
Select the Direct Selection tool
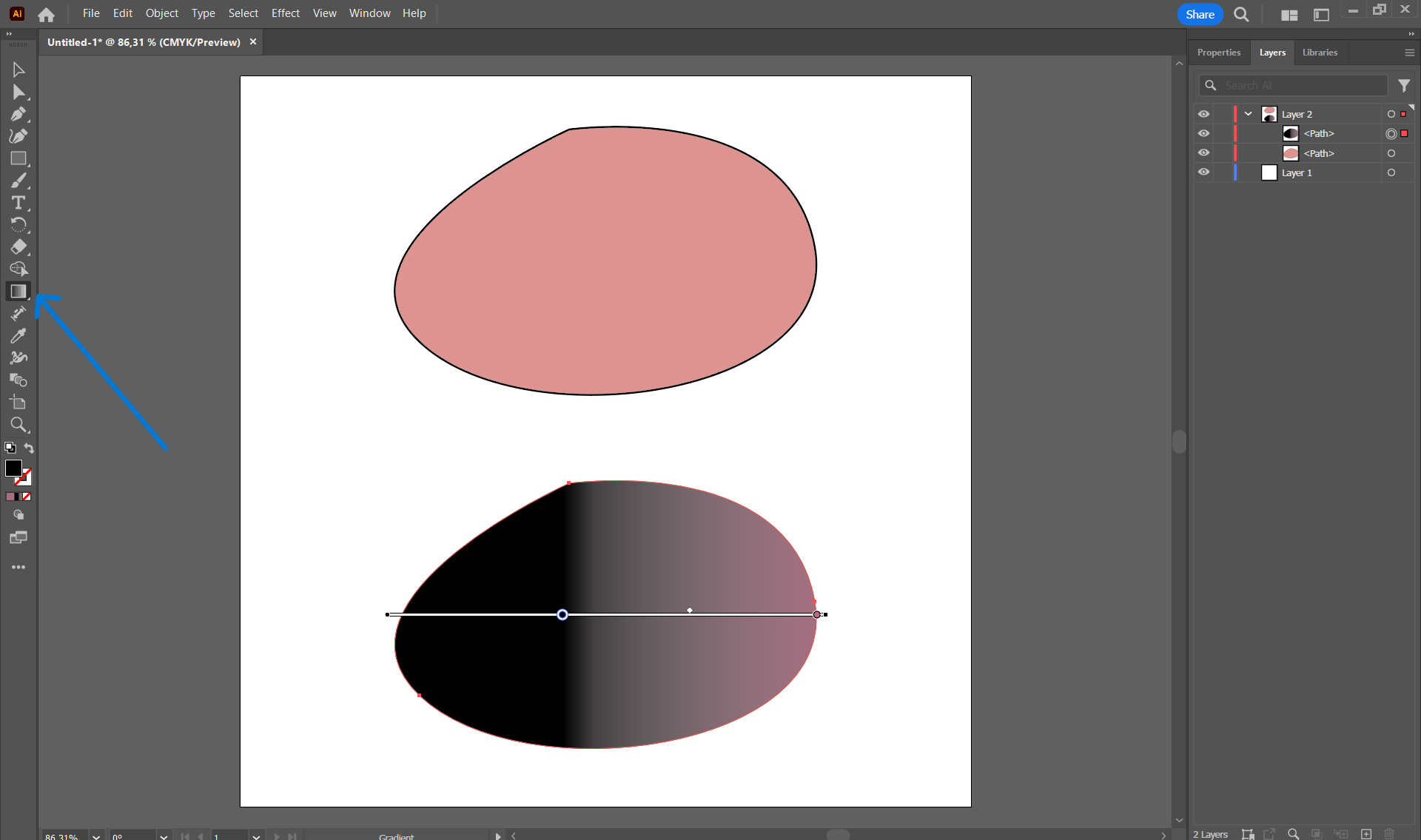19,92
